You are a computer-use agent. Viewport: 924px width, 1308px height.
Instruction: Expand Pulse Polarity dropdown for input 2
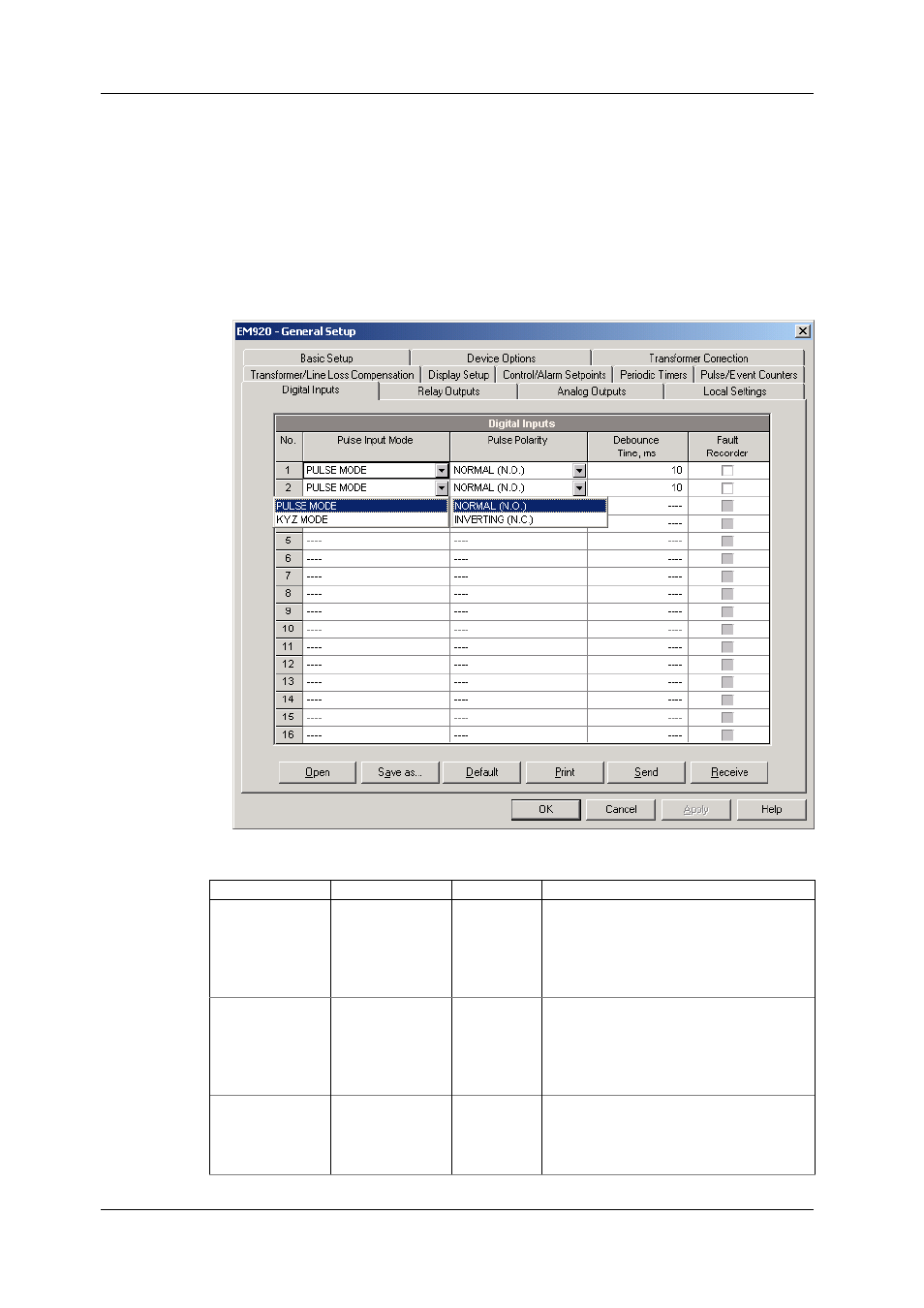579,488
